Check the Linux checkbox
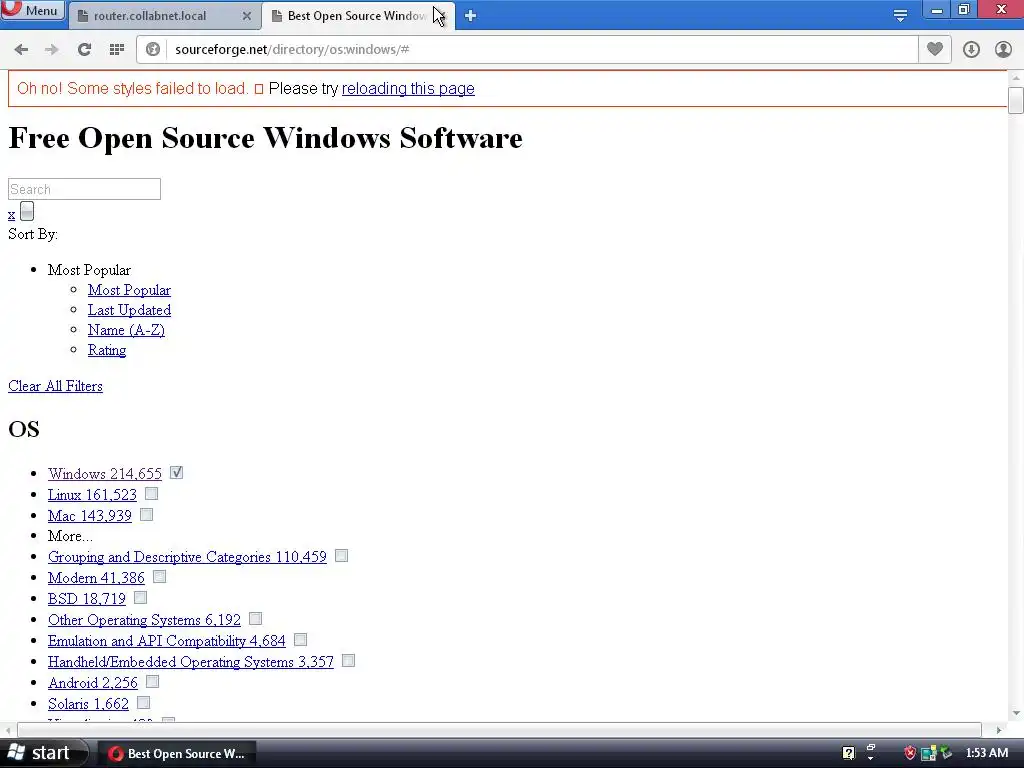 (x=152, y=494)
